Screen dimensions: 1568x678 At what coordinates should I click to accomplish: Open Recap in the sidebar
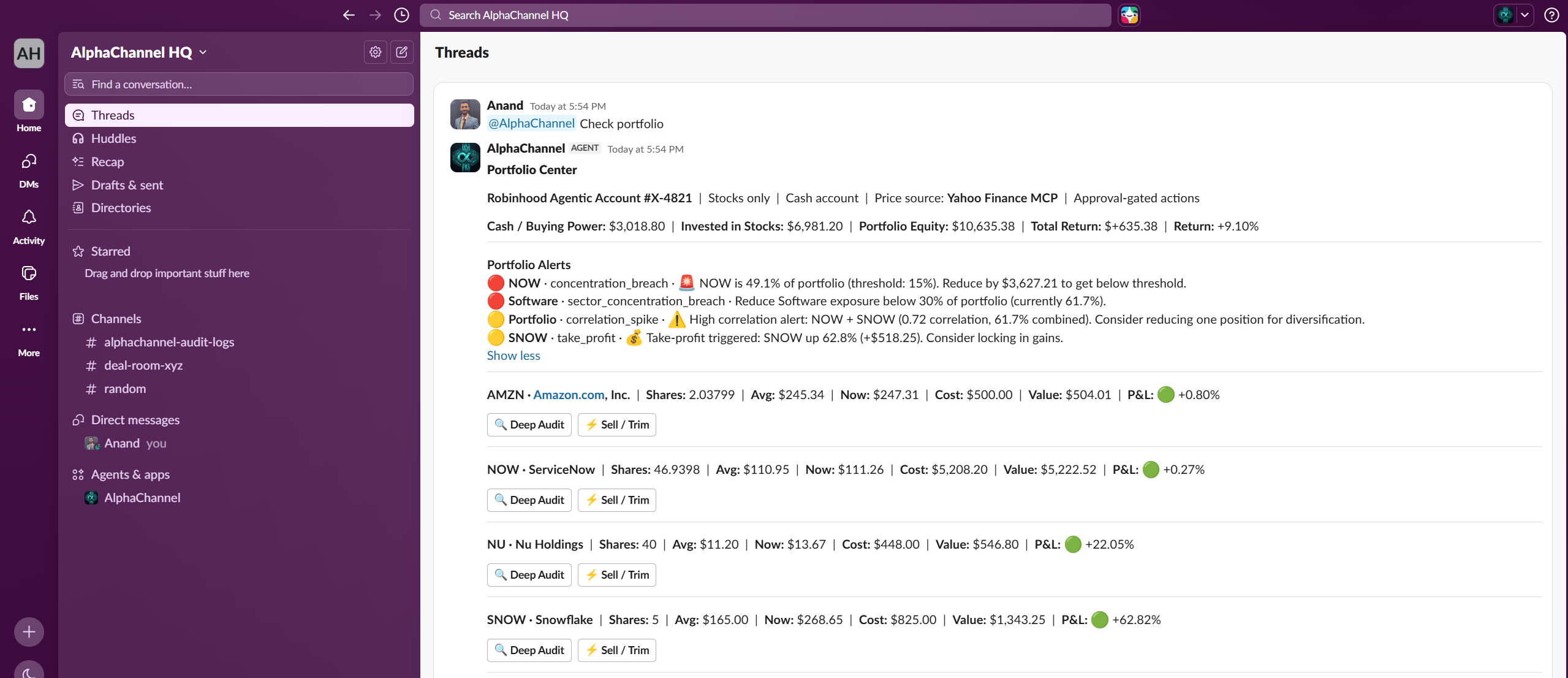click(239, 162)
